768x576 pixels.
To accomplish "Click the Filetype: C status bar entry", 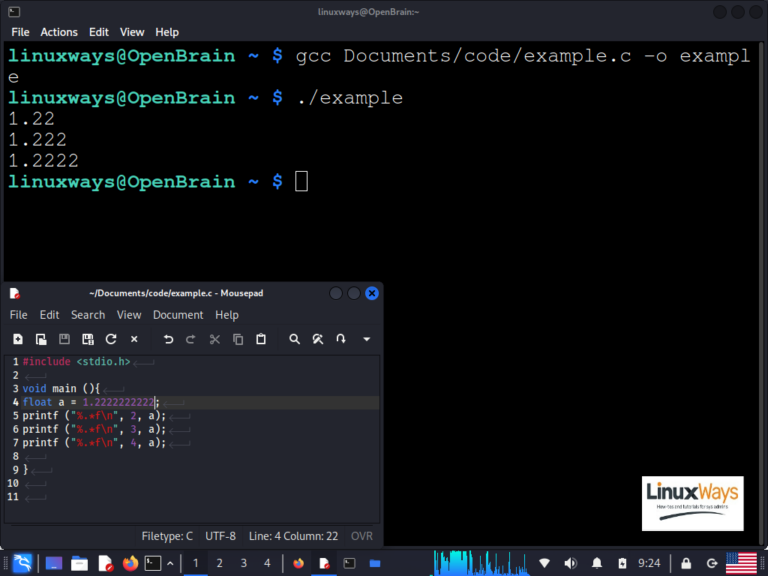I will coord(167,536).
